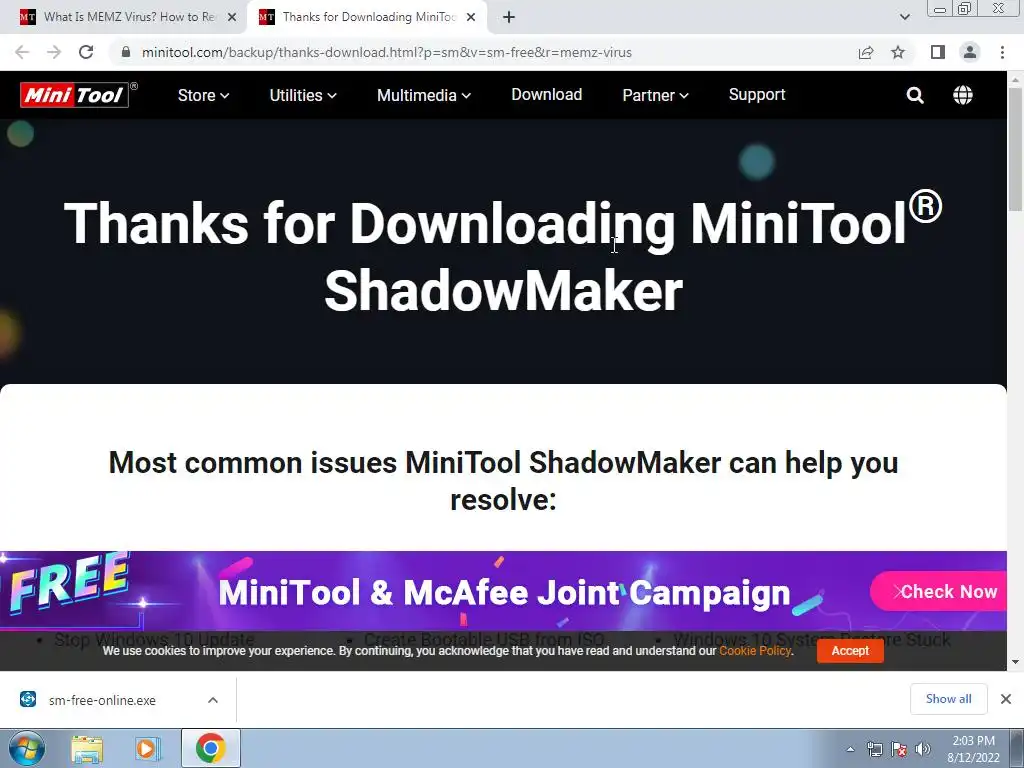Go back to the previous page

pos(22,52)
